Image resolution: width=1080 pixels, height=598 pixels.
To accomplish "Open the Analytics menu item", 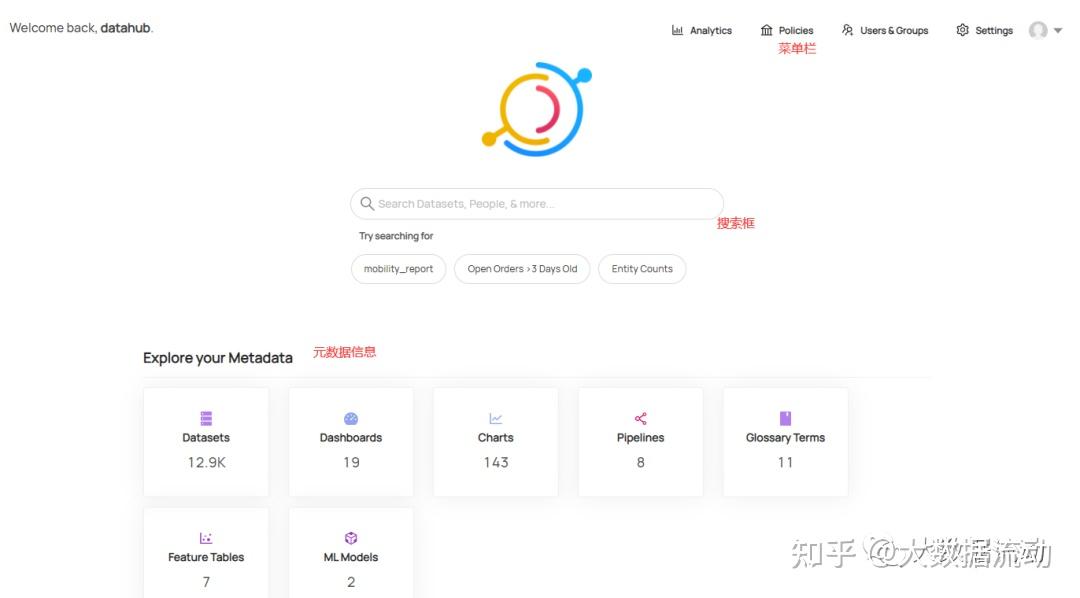I will click(x=702, y=30).
